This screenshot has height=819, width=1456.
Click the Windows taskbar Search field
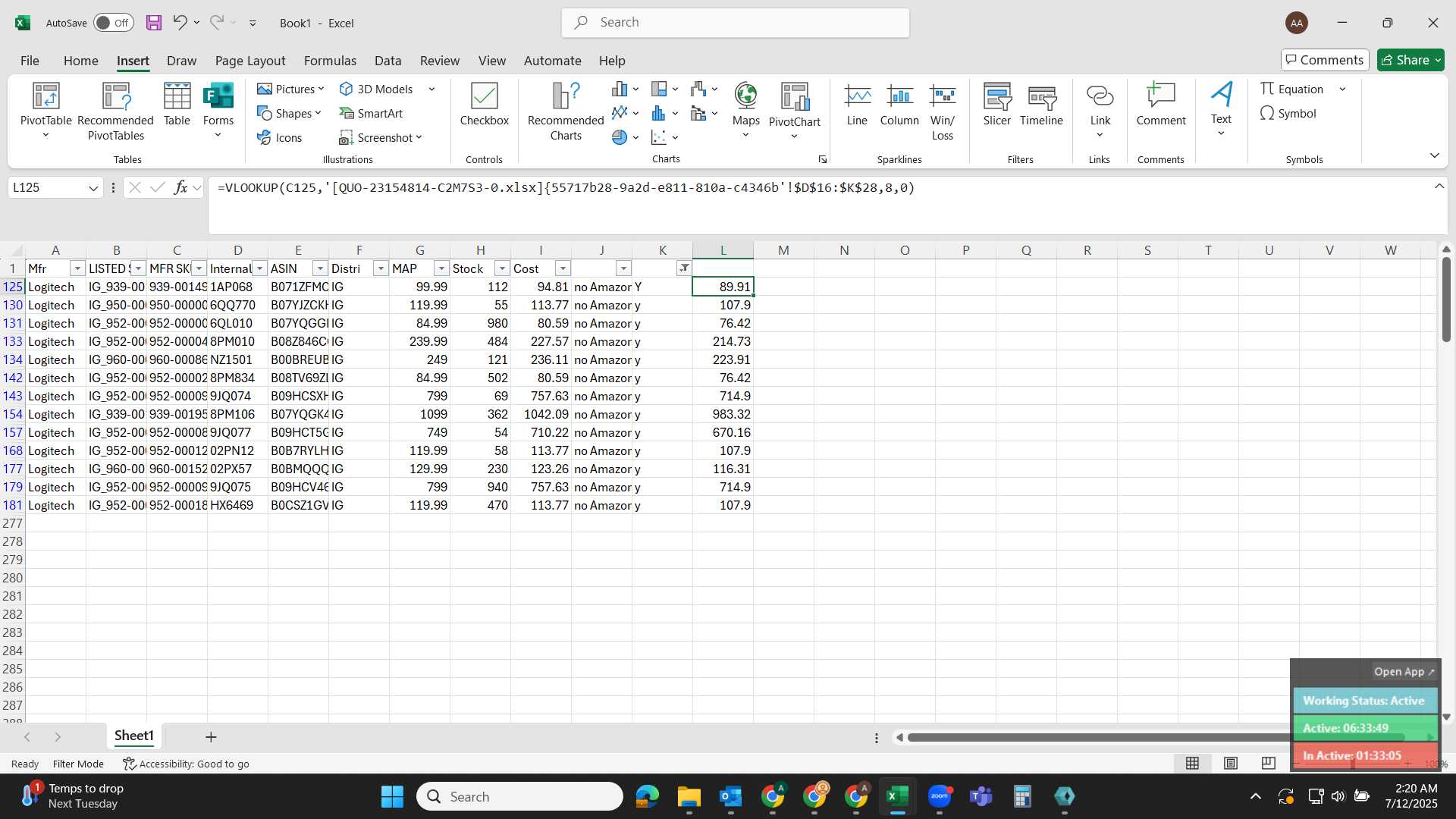coord(519,796)
